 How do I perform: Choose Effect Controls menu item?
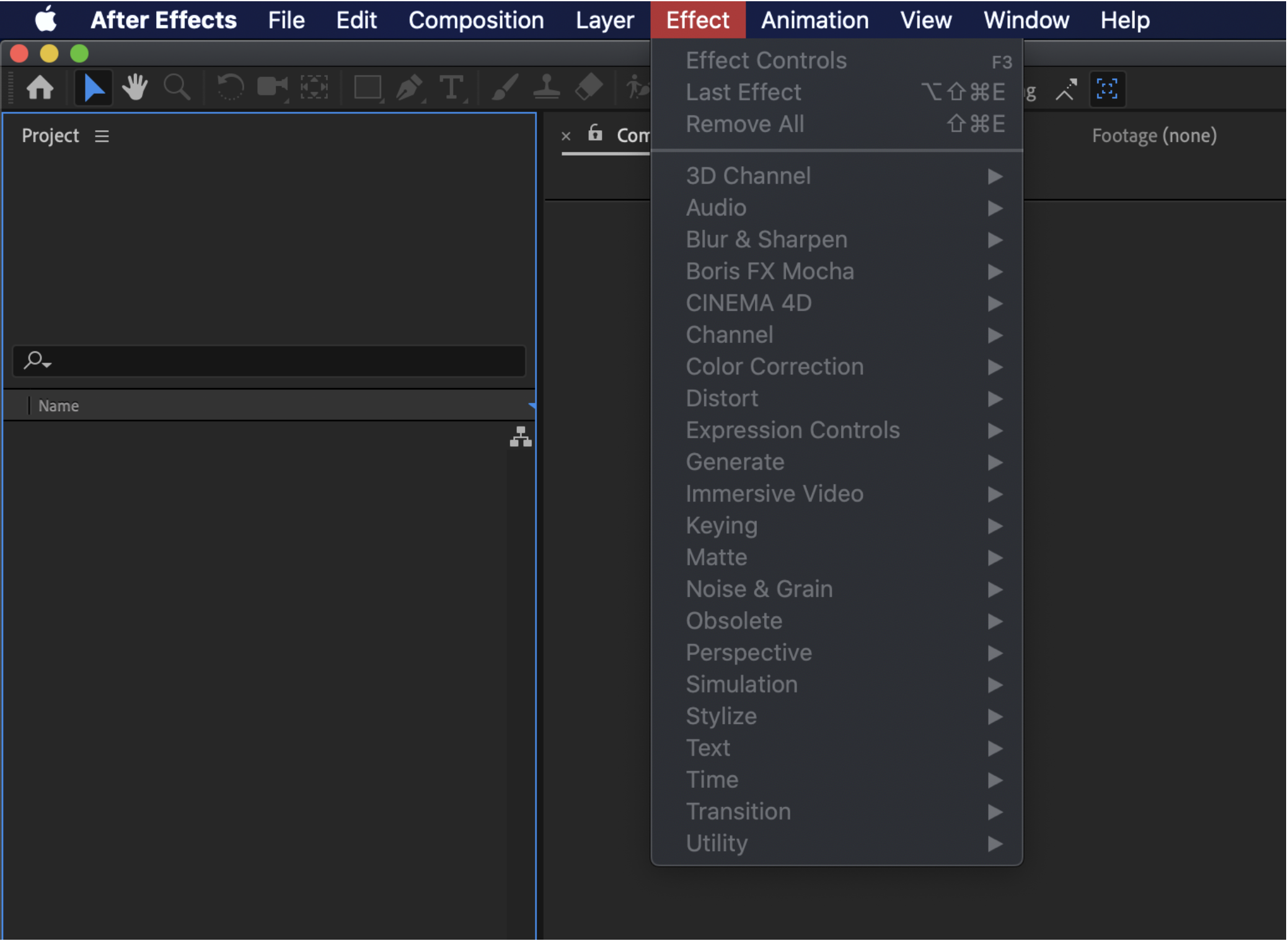837,61
